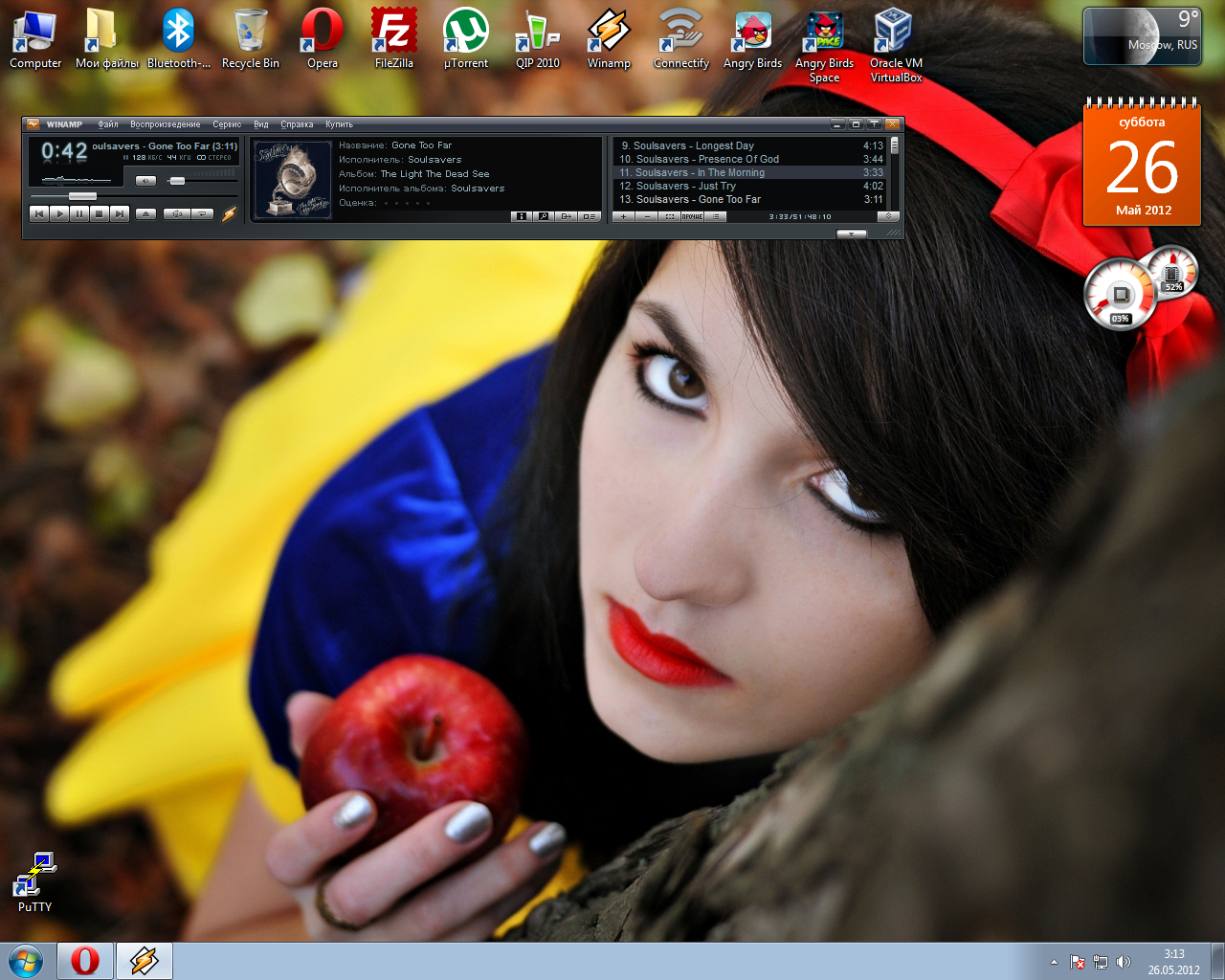1225x980 pixels.
Task: Click the taskbar clock showing 3:13
Action: (x=1174, y=962)
